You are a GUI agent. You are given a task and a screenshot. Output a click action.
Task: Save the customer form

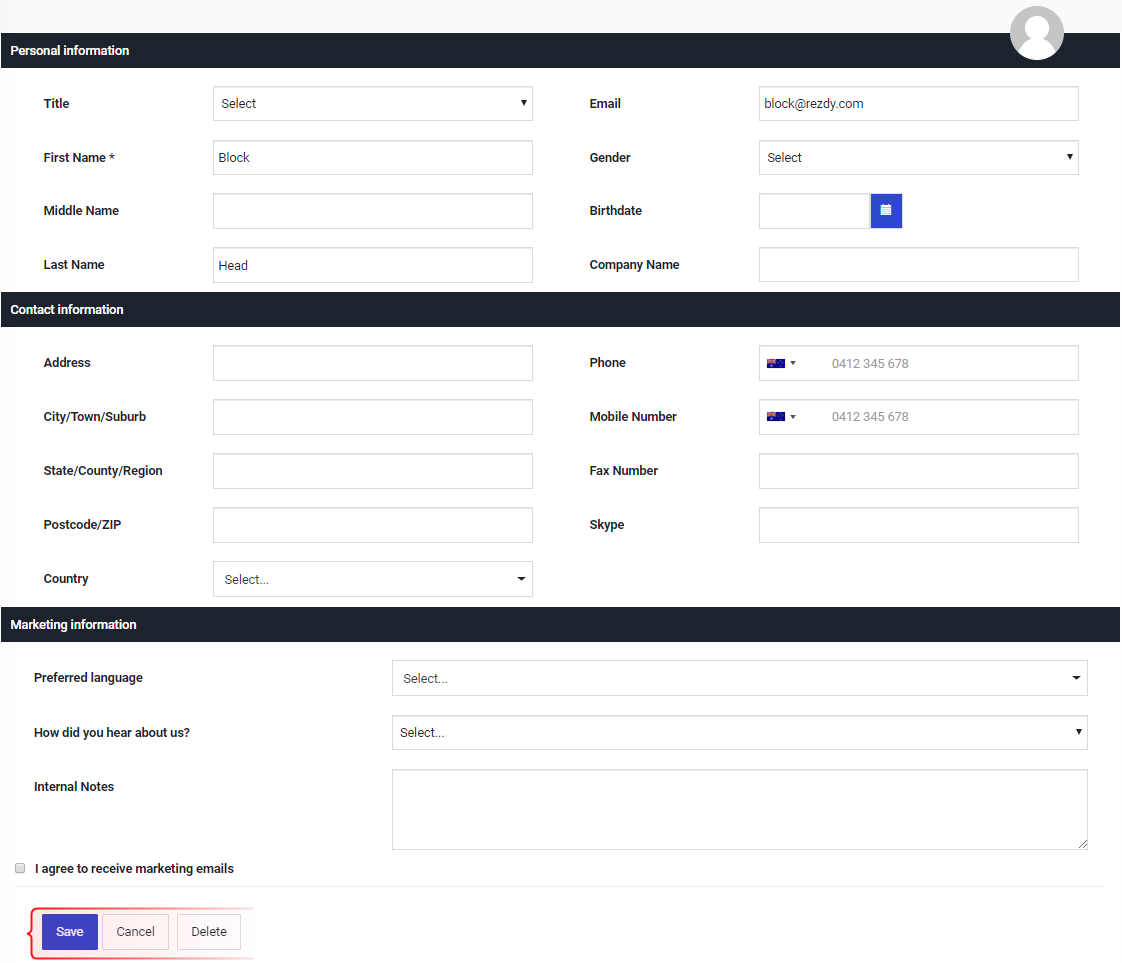(x=69, y=932)
